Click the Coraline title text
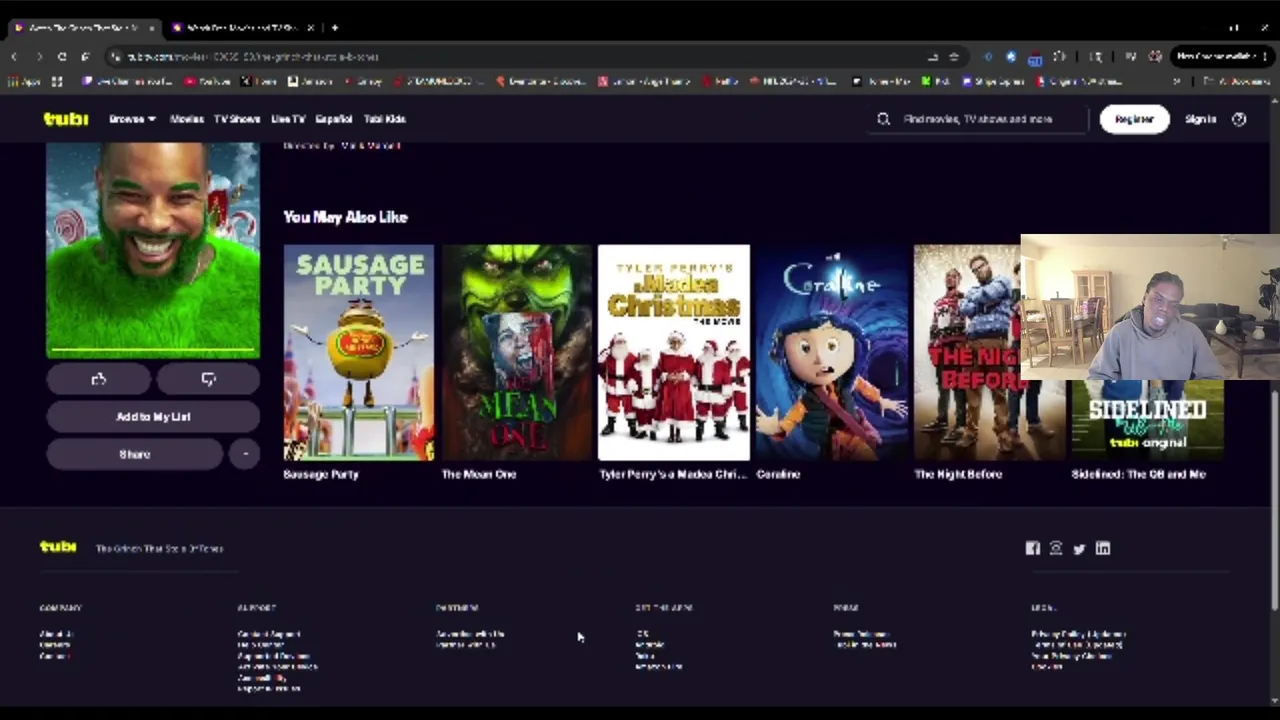The height and width of the screenshot is (720, 1280). tap(779, 474)
